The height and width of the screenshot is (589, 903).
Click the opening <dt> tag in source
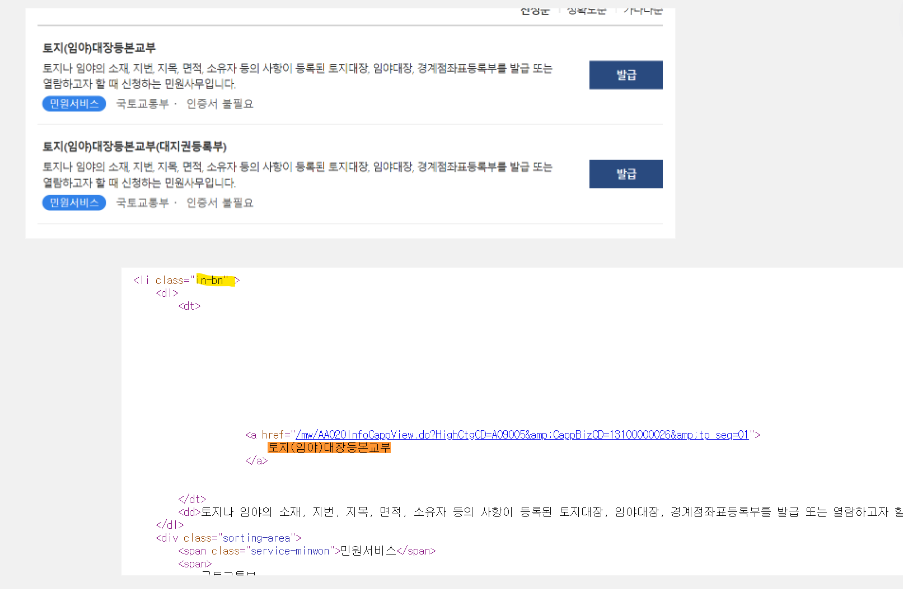coord(189,306)
